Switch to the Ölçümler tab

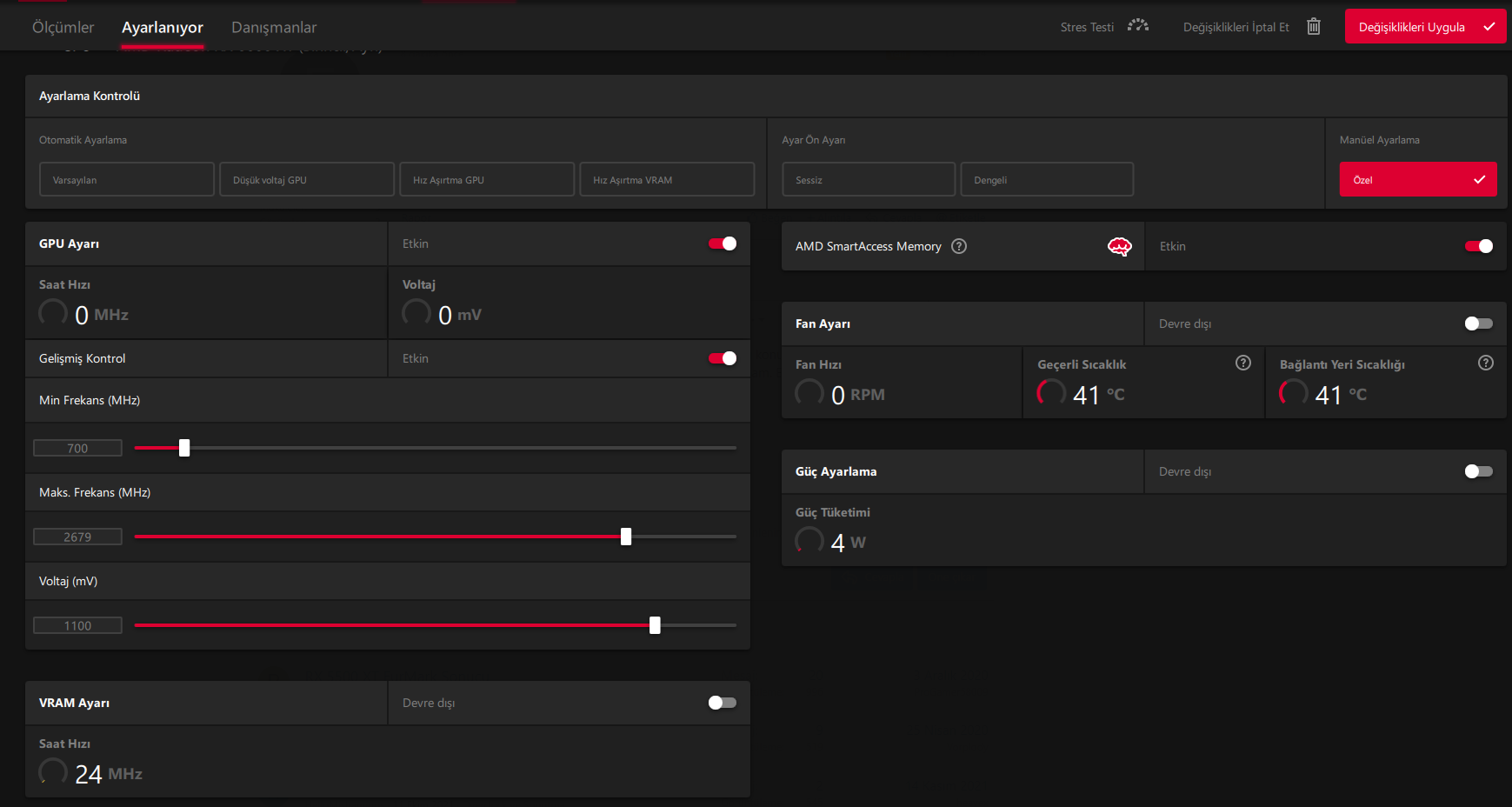click(x=62, y=27)
